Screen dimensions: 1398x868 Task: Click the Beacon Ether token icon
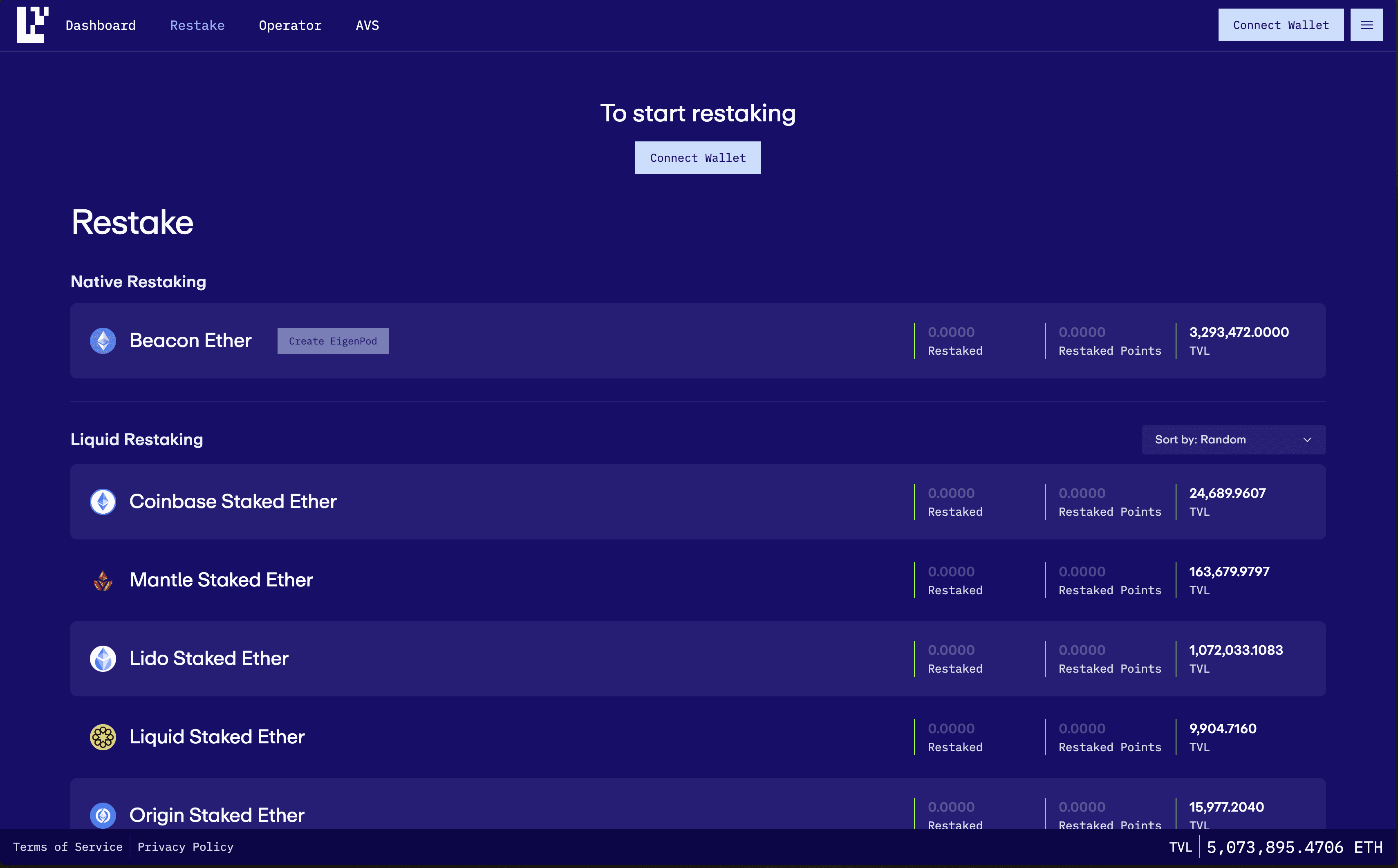pos(103,341)
